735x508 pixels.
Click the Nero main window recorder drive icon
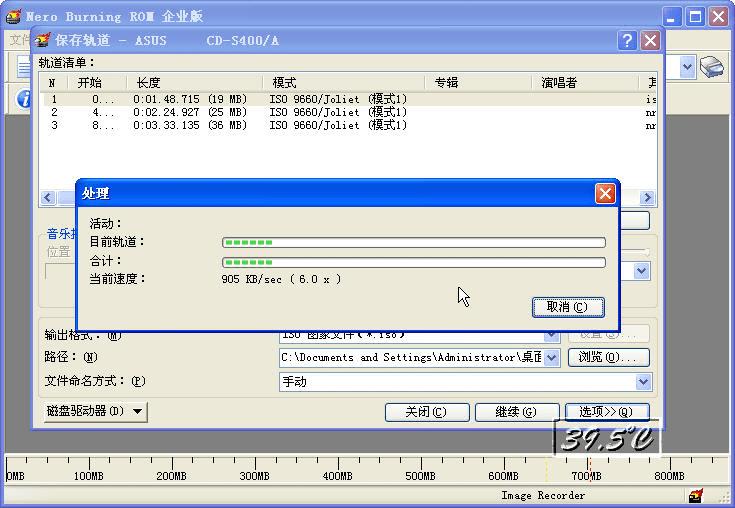tap(712, 67)
